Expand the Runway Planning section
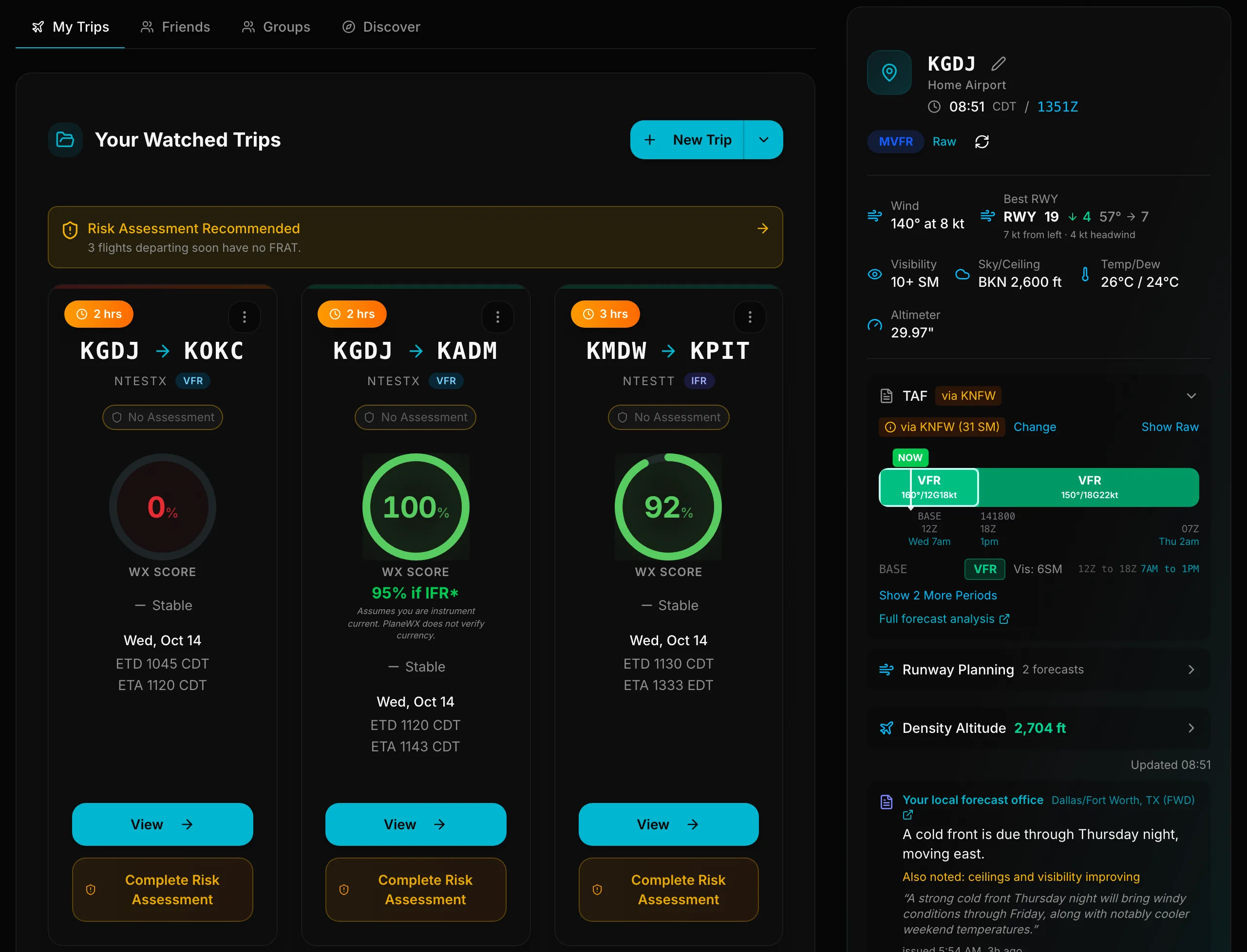 click(1039, 670)
